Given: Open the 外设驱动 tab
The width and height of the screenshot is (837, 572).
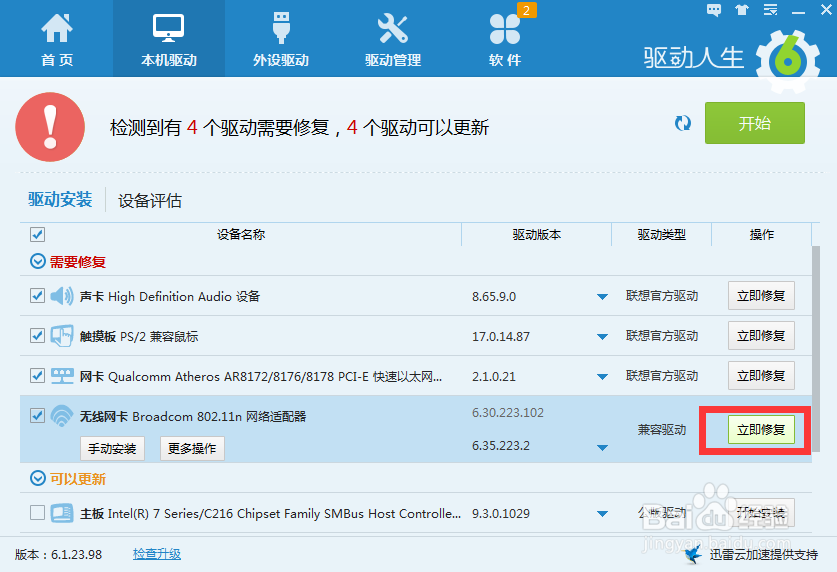Looking at the screenshot, I should click(x=281, y=39).
